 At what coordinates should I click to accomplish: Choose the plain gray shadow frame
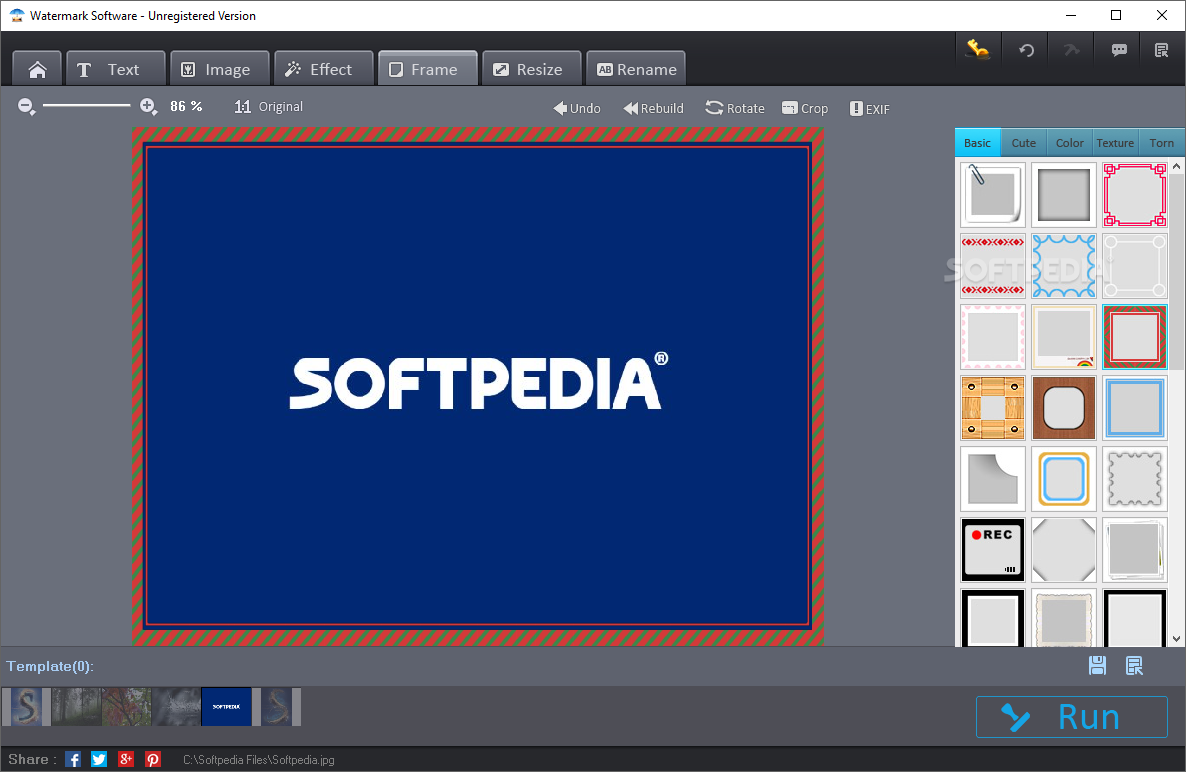click(1063, 194)
